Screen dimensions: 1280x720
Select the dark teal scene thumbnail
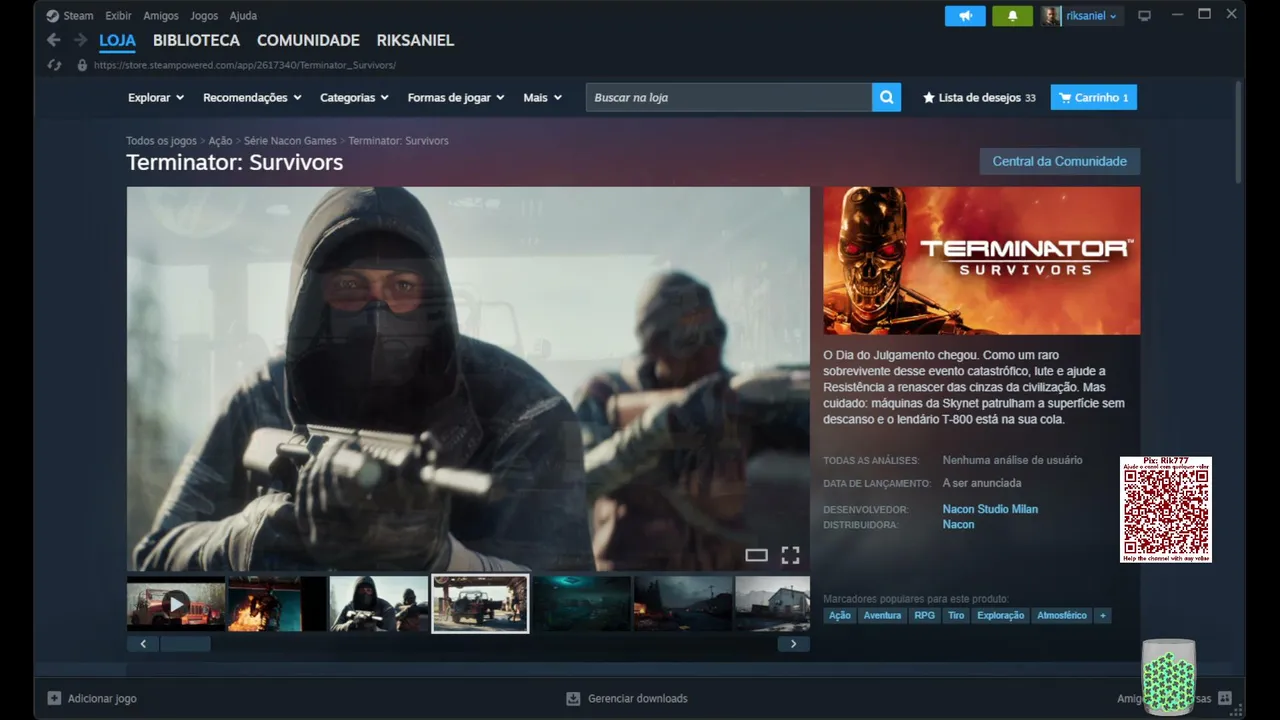coord(582,604)
